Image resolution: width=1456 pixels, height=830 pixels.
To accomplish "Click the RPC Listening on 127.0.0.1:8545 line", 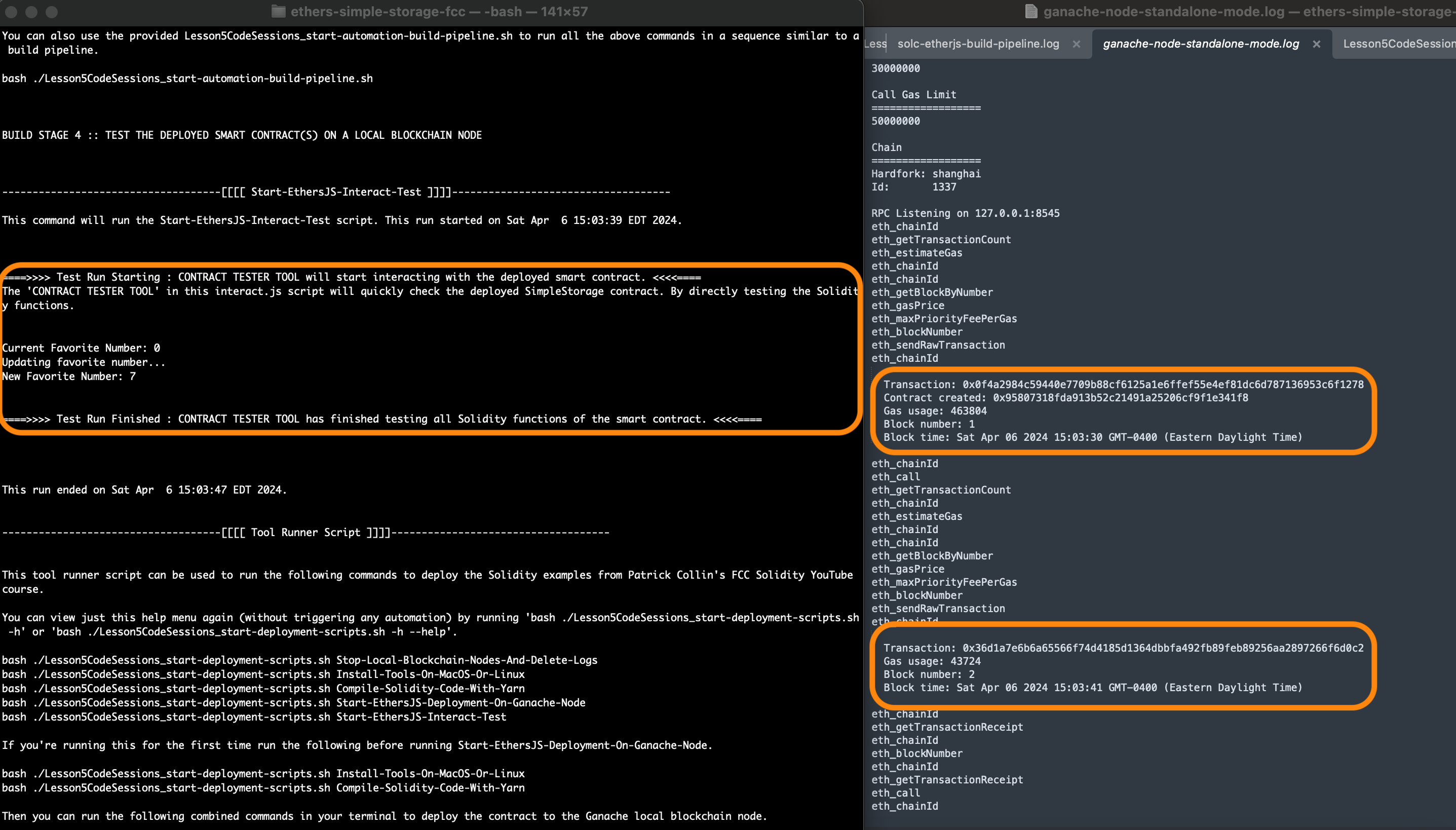I will click(x=965, y=213).
